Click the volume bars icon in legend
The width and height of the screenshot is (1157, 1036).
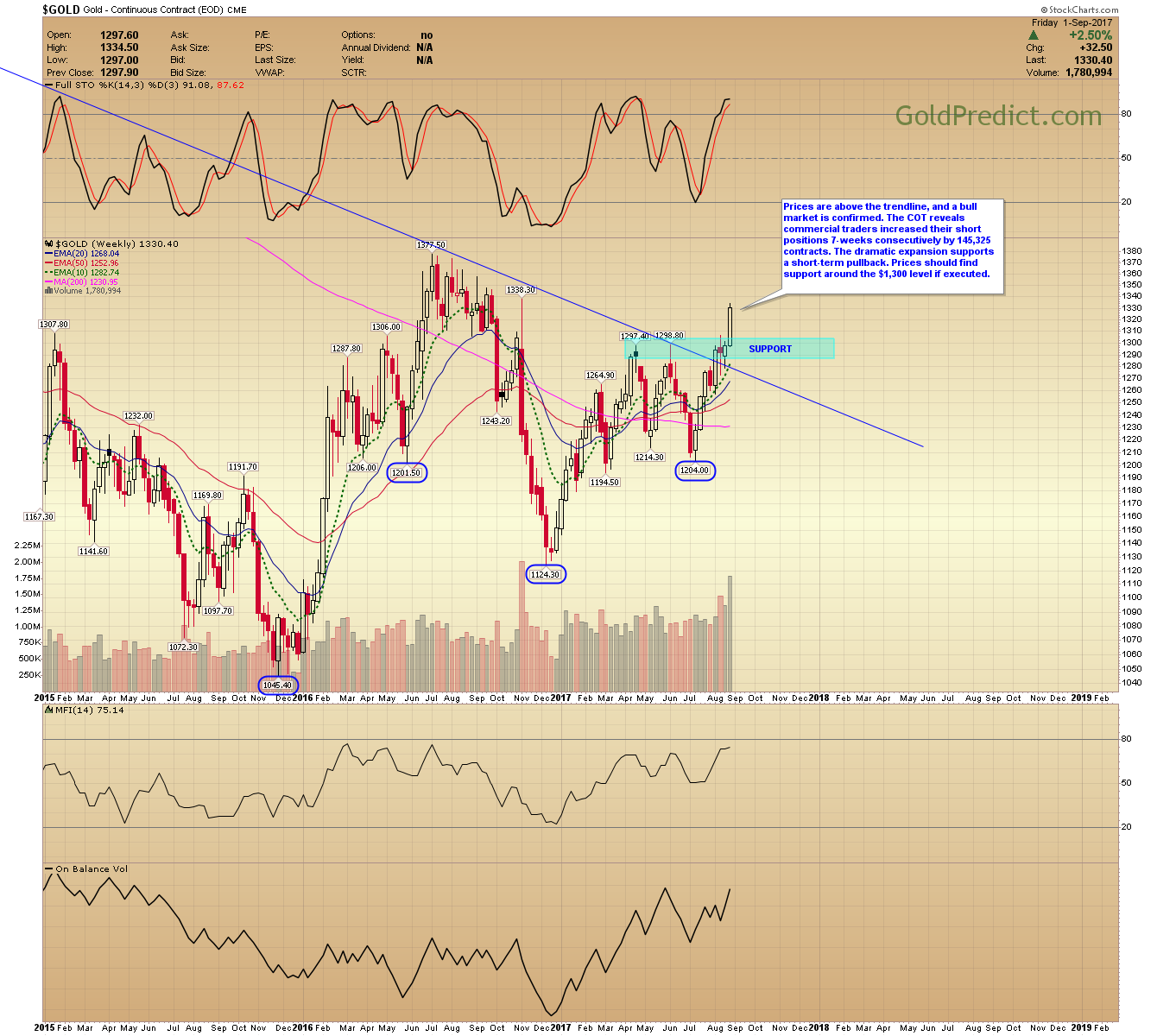click(47, 291)
